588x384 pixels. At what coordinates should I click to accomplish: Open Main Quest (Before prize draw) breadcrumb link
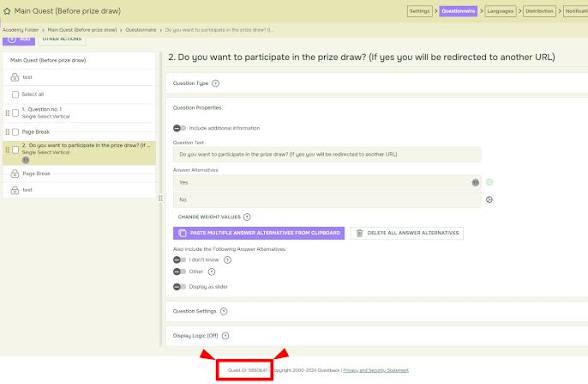(x=82, y=30)
